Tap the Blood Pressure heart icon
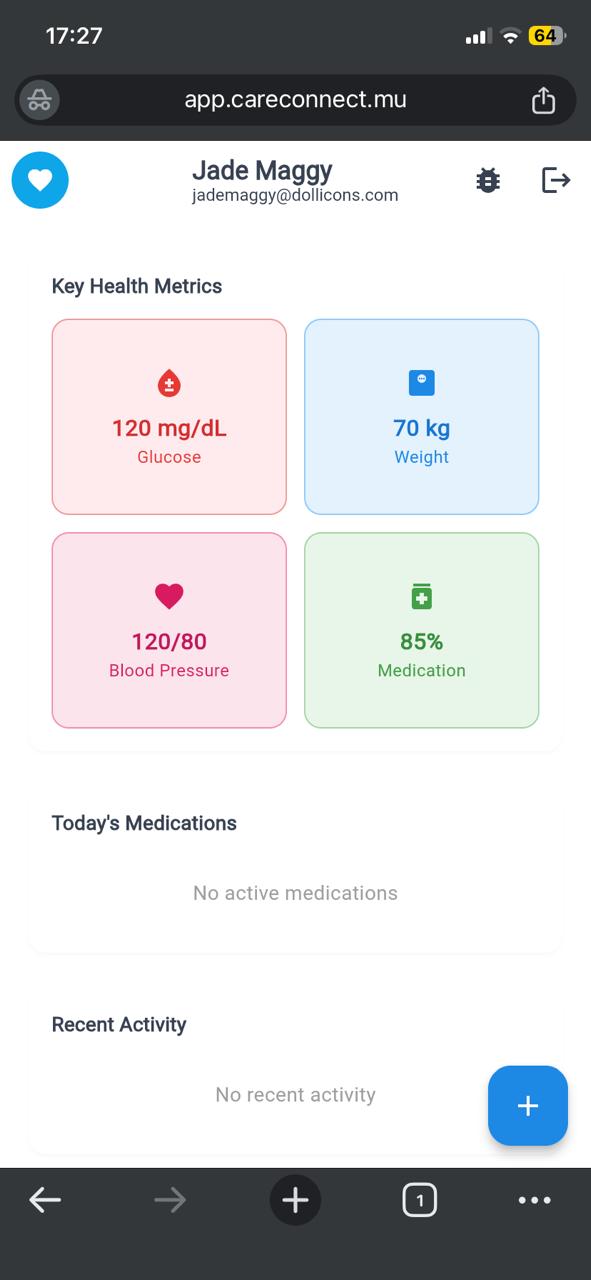Image resolution: width=591 pixels, height=1280 pixels. 168,595
